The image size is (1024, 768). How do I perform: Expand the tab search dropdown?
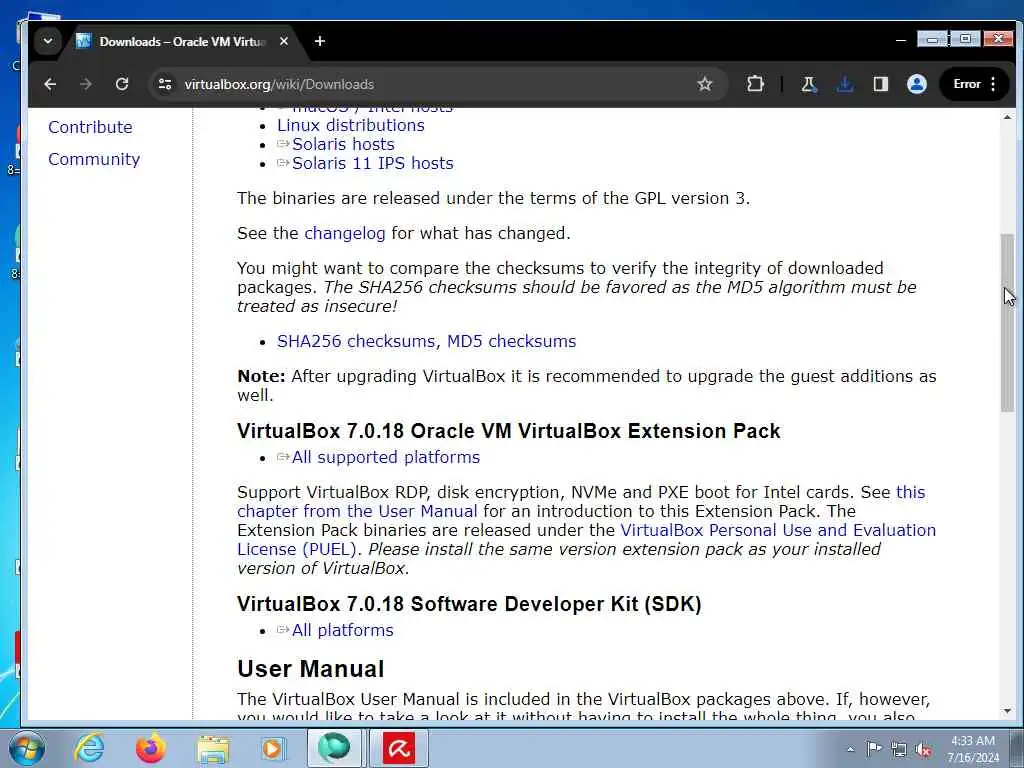coord(48,41)
